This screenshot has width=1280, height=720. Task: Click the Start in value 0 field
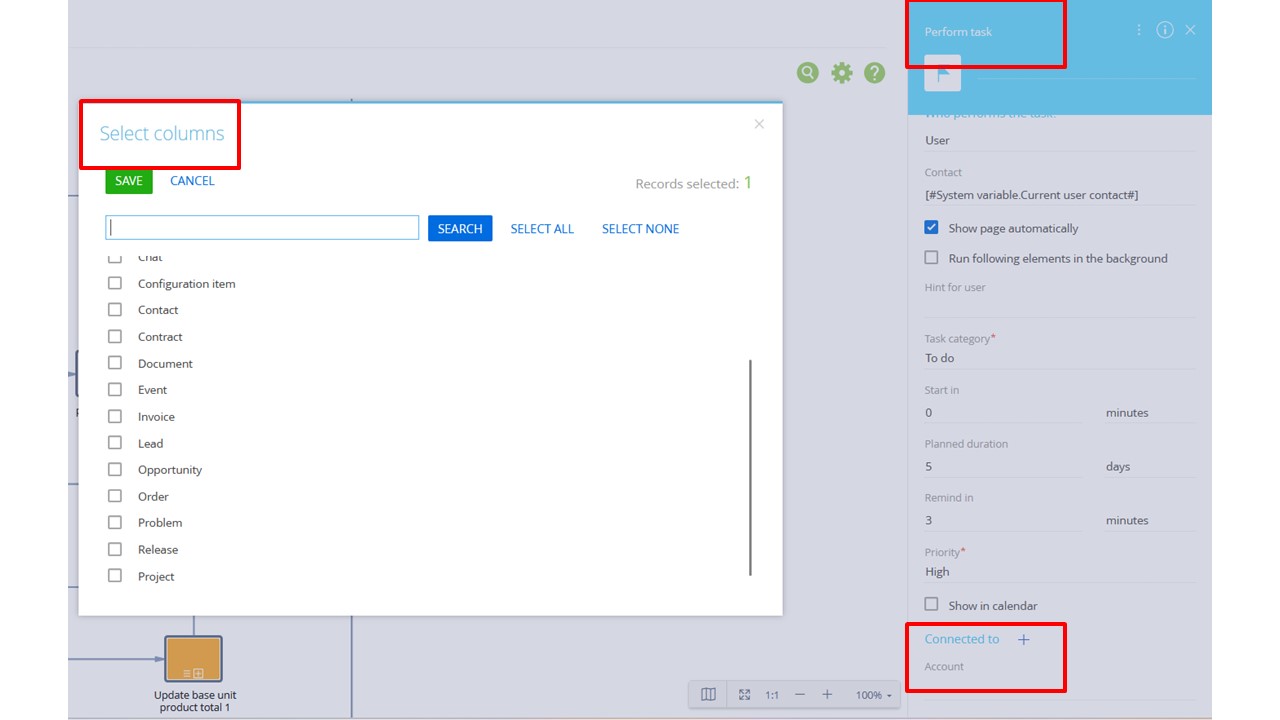pos(1004,412)
